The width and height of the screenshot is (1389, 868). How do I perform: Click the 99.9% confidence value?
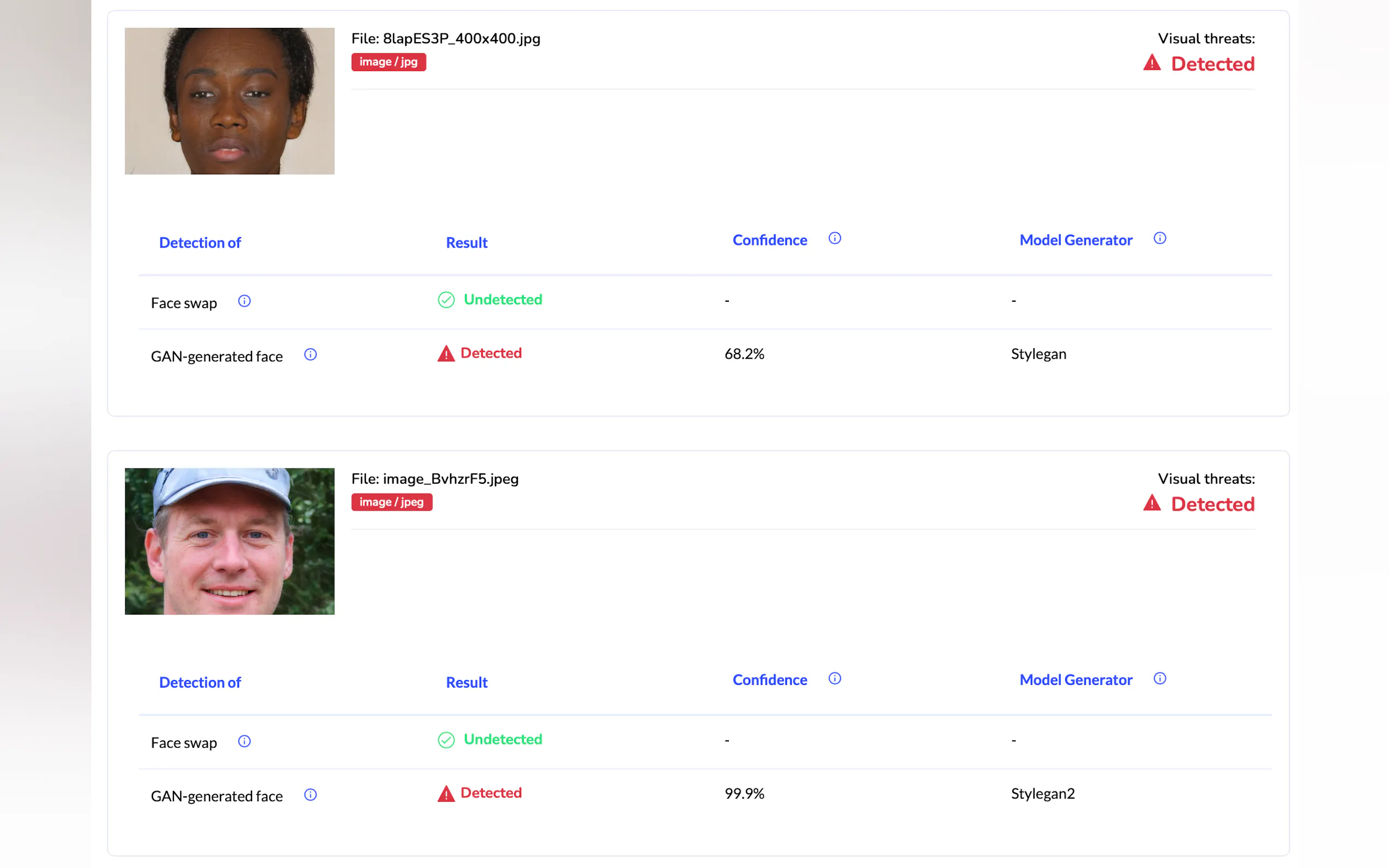744,794
